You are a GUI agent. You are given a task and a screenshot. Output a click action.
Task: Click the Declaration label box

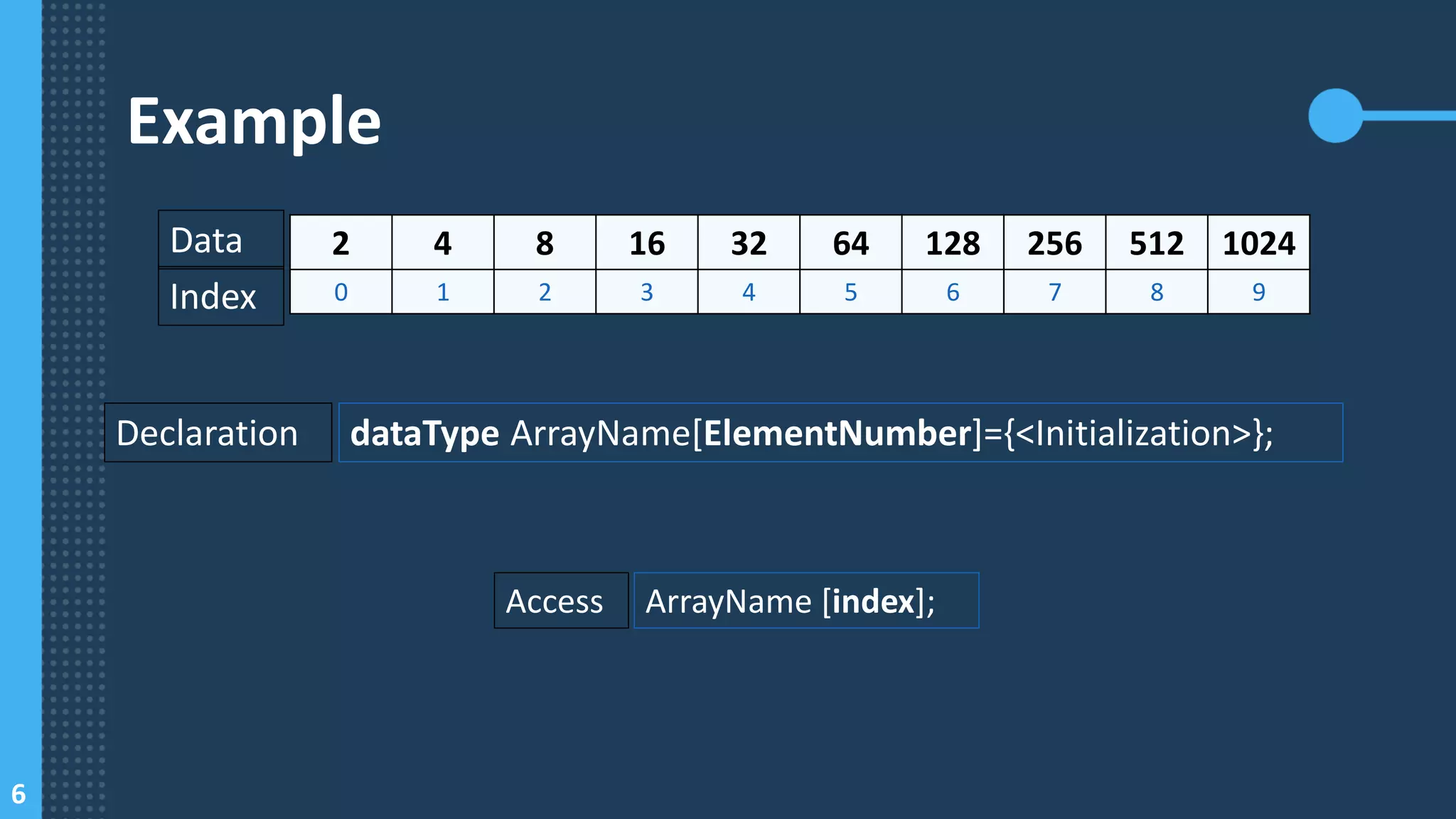click(x=218, y=433)
